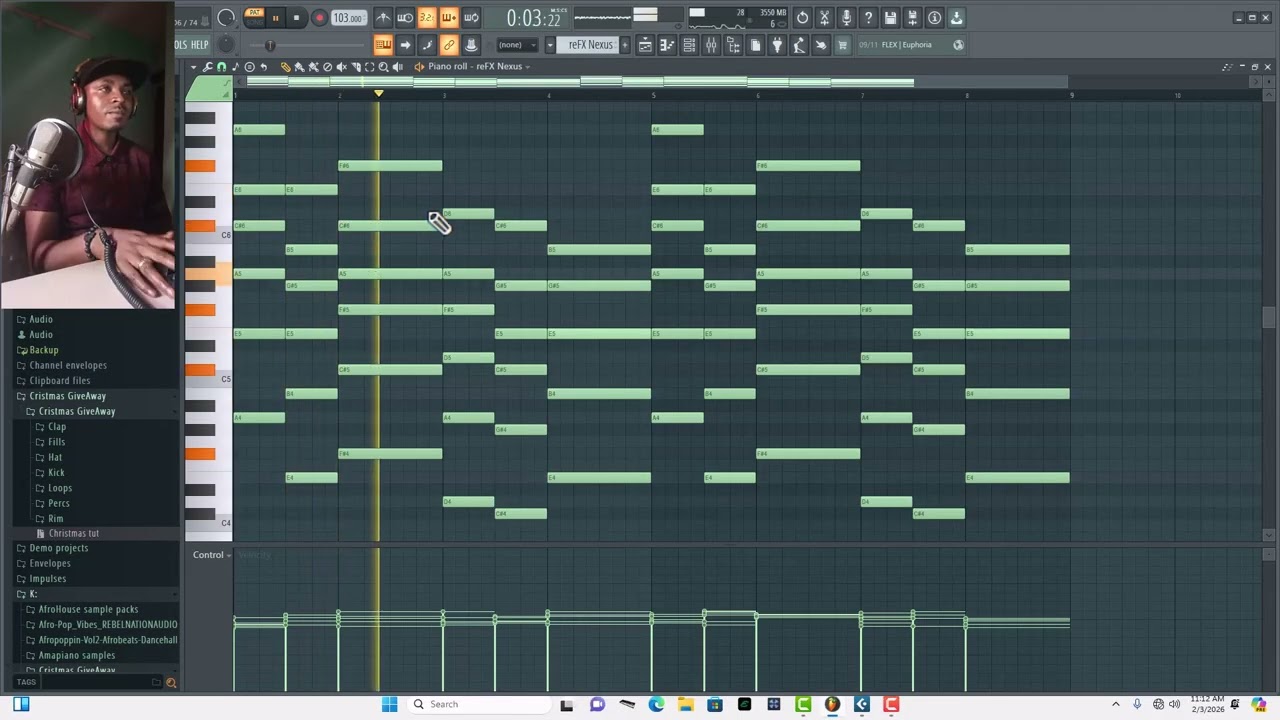Screen dimensions: 1280x720
Task: Select the draw pencil tool
Action: coord(285,67)
